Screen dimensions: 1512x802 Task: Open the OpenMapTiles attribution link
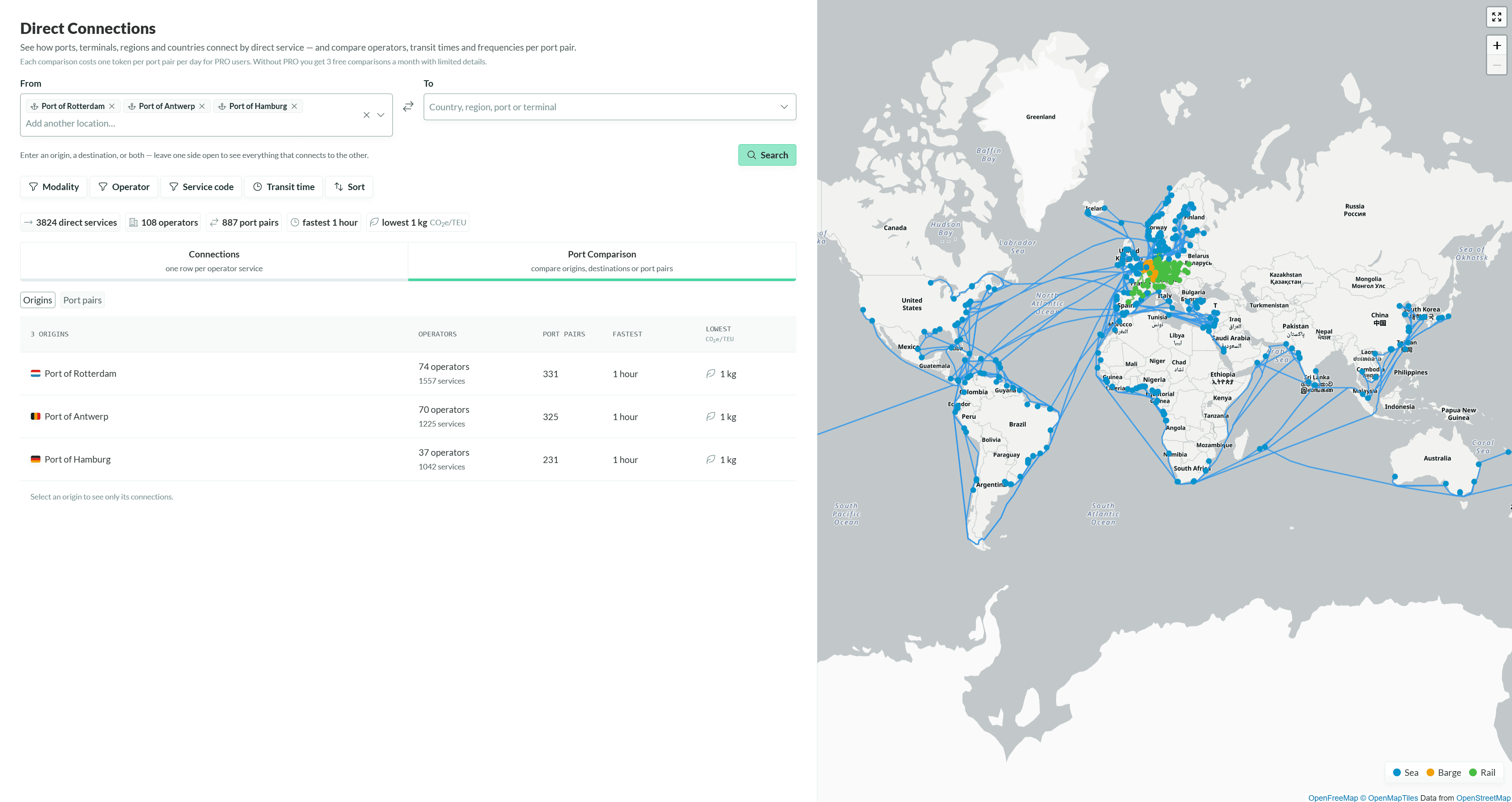pos(1389,797)
